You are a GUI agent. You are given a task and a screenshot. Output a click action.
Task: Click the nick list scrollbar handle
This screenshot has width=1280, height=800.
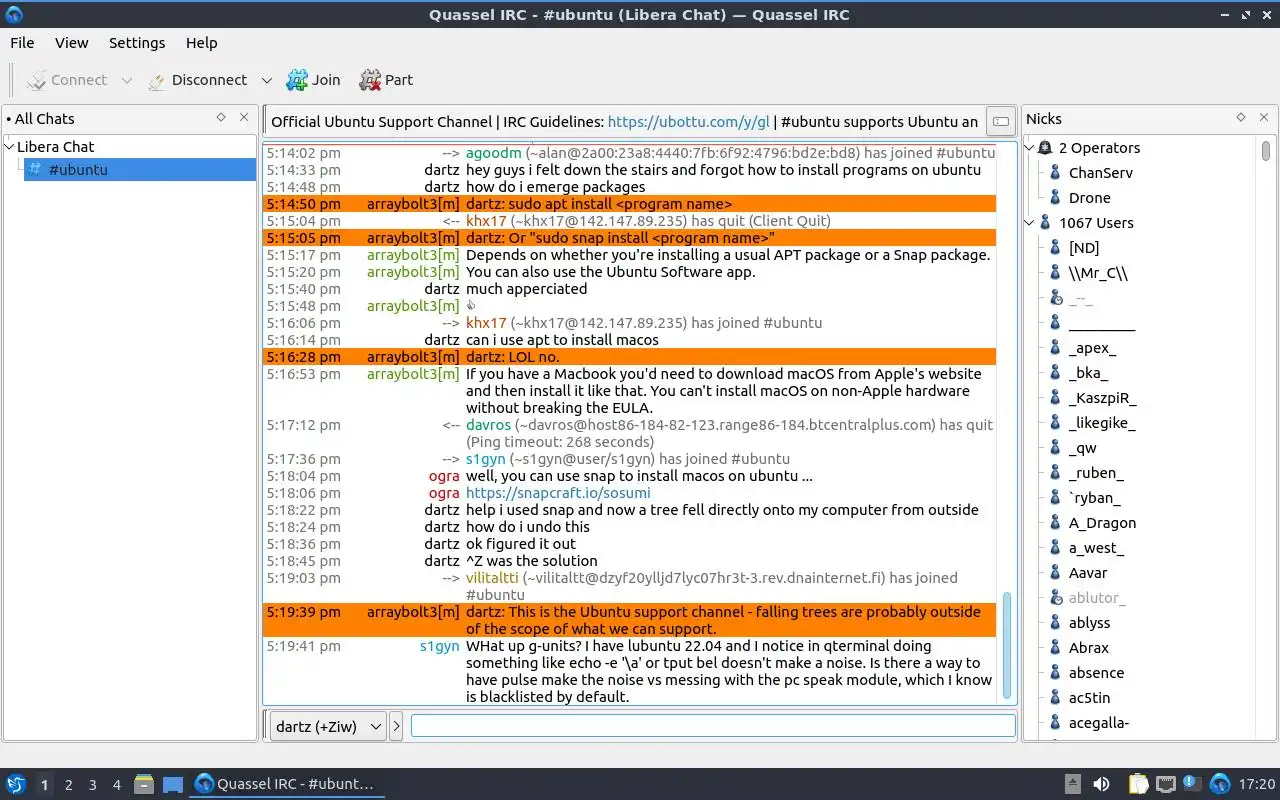tap(1266, 151)
